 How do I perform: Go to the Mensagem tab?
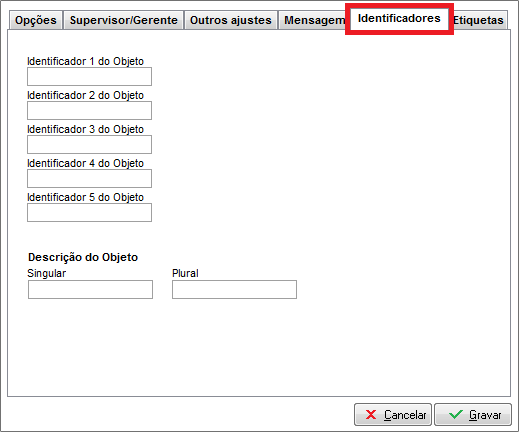(x=313, y=20)
